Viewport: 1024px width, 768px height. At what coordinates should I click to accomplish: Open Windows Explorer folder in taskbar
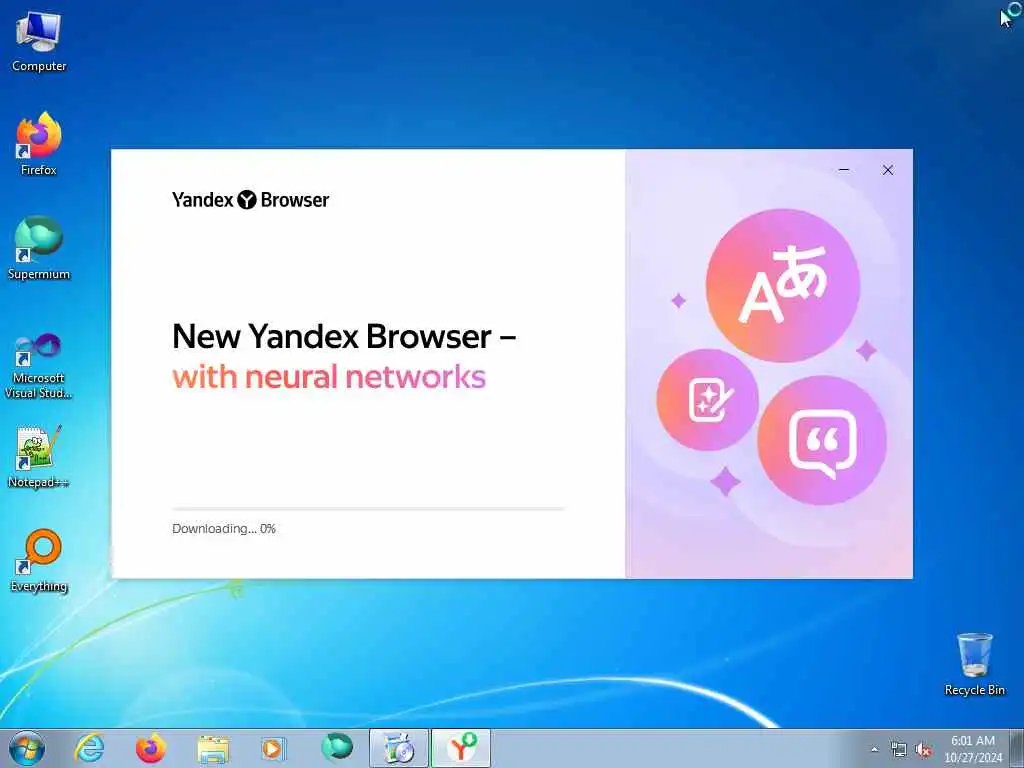tap(213, 748)
